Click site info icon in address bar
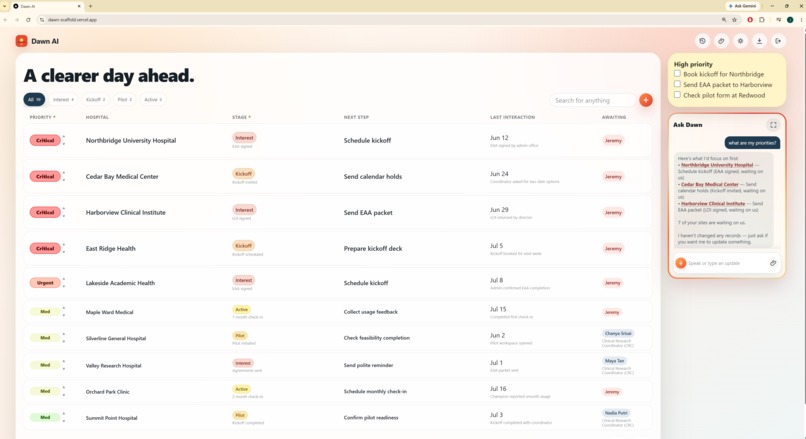 click(x=42, y=20)
